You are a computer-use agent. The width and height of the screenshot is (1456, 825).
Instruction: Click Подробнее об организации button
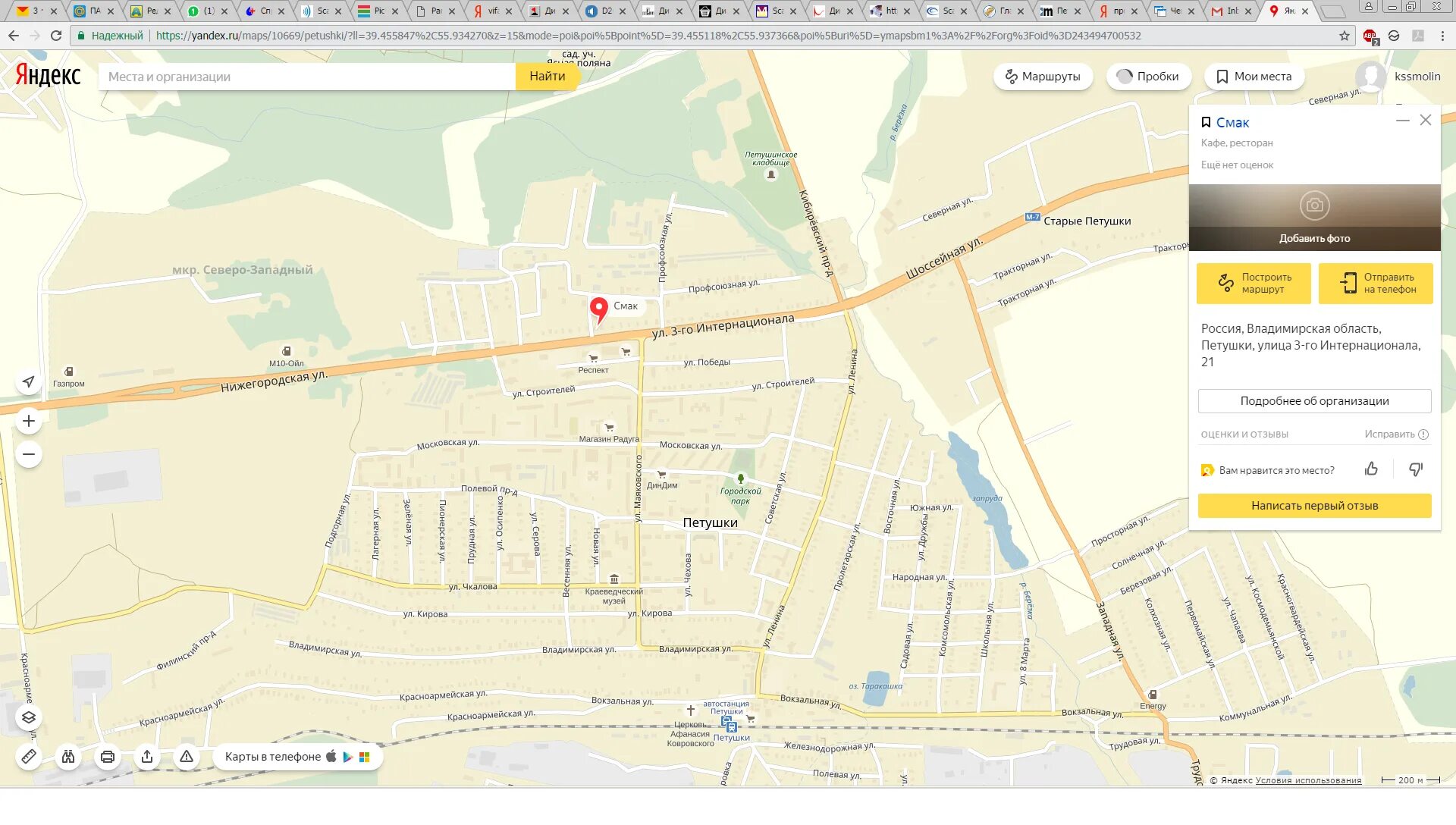pos(1314,401)
